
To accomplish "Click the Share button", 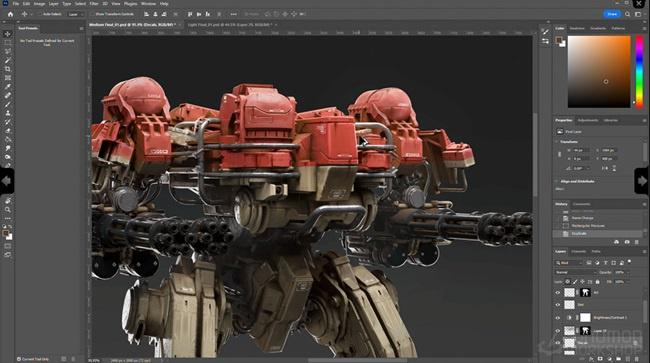I will click(612, 14).
